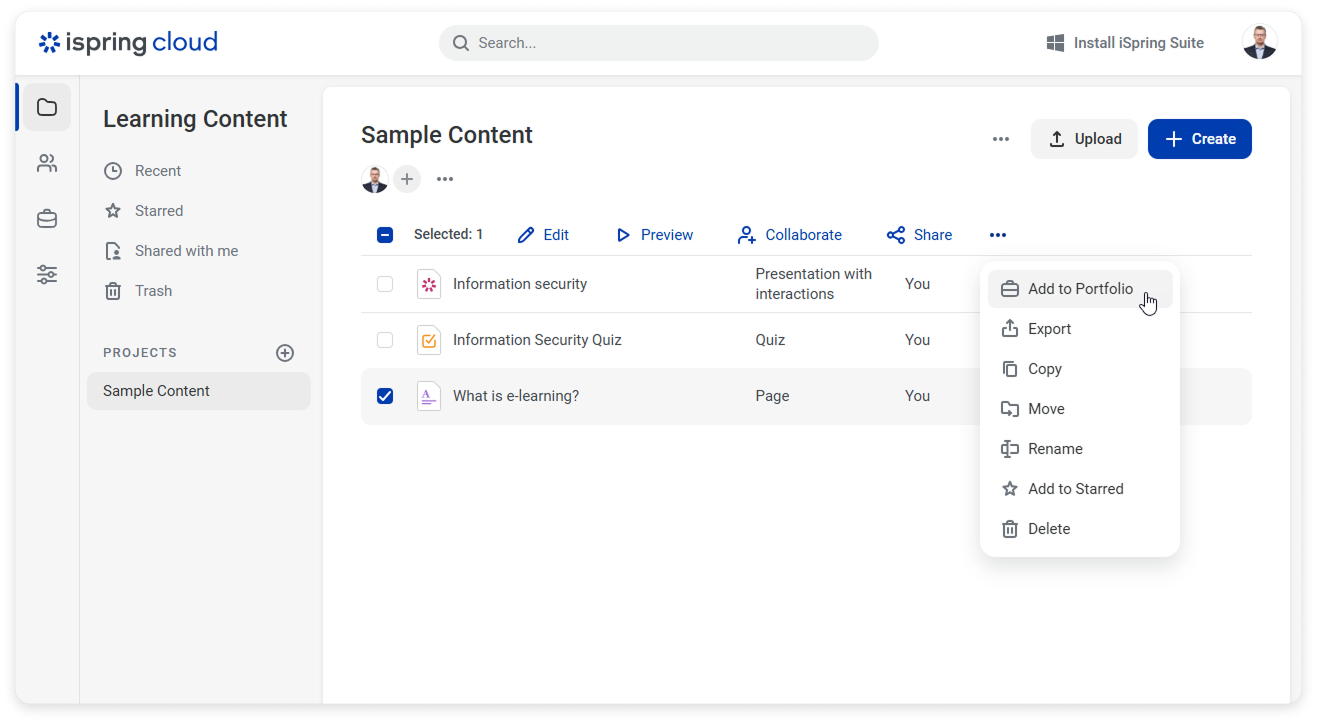
Task: Open the portfolio briefcase icon in sidebar
Action: click(47, 219)
